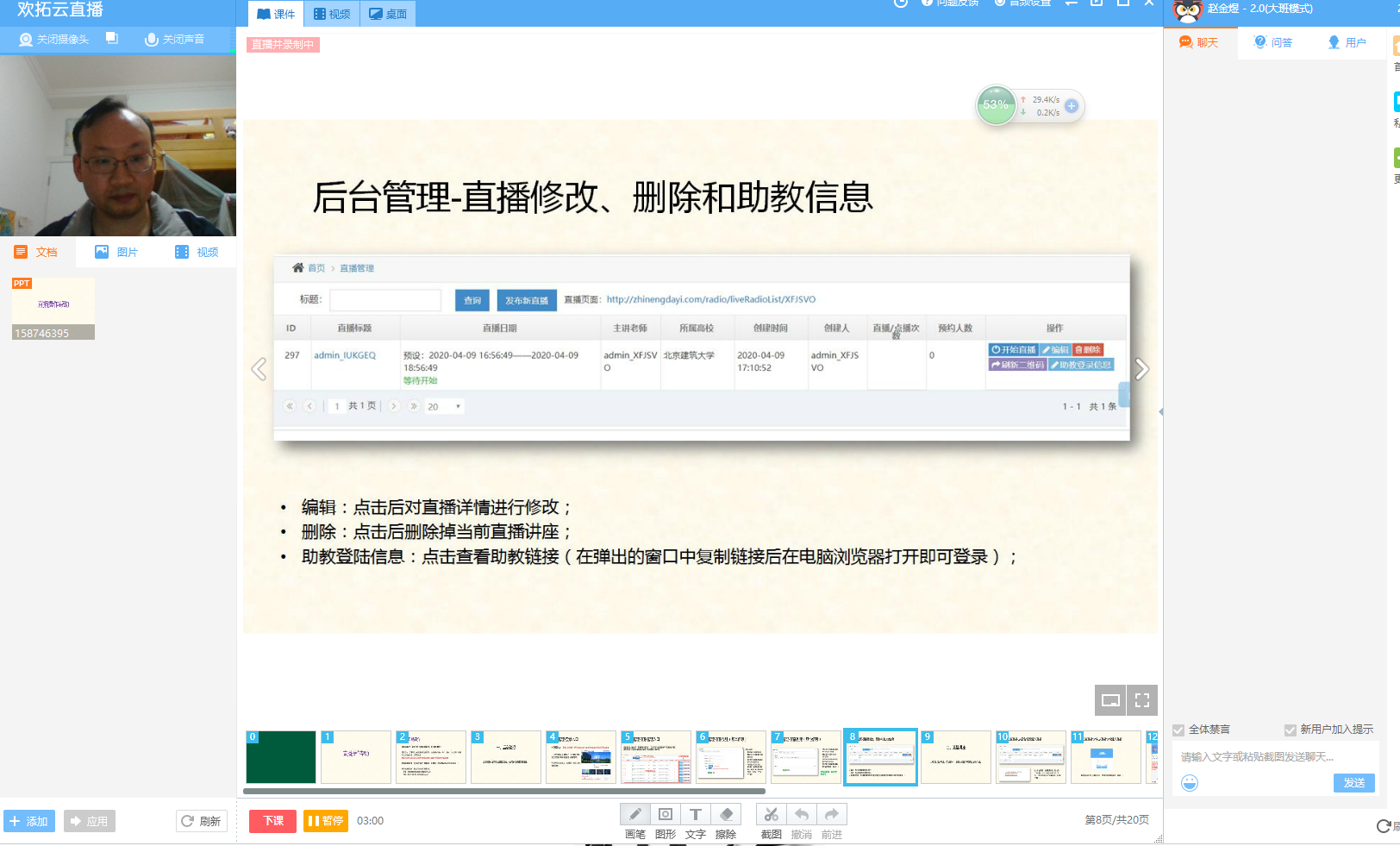Screen dimensions: 1400x846
Task: Enable the 全体禁言 mute-all checkbox
Action: (x=1178, y=729)
